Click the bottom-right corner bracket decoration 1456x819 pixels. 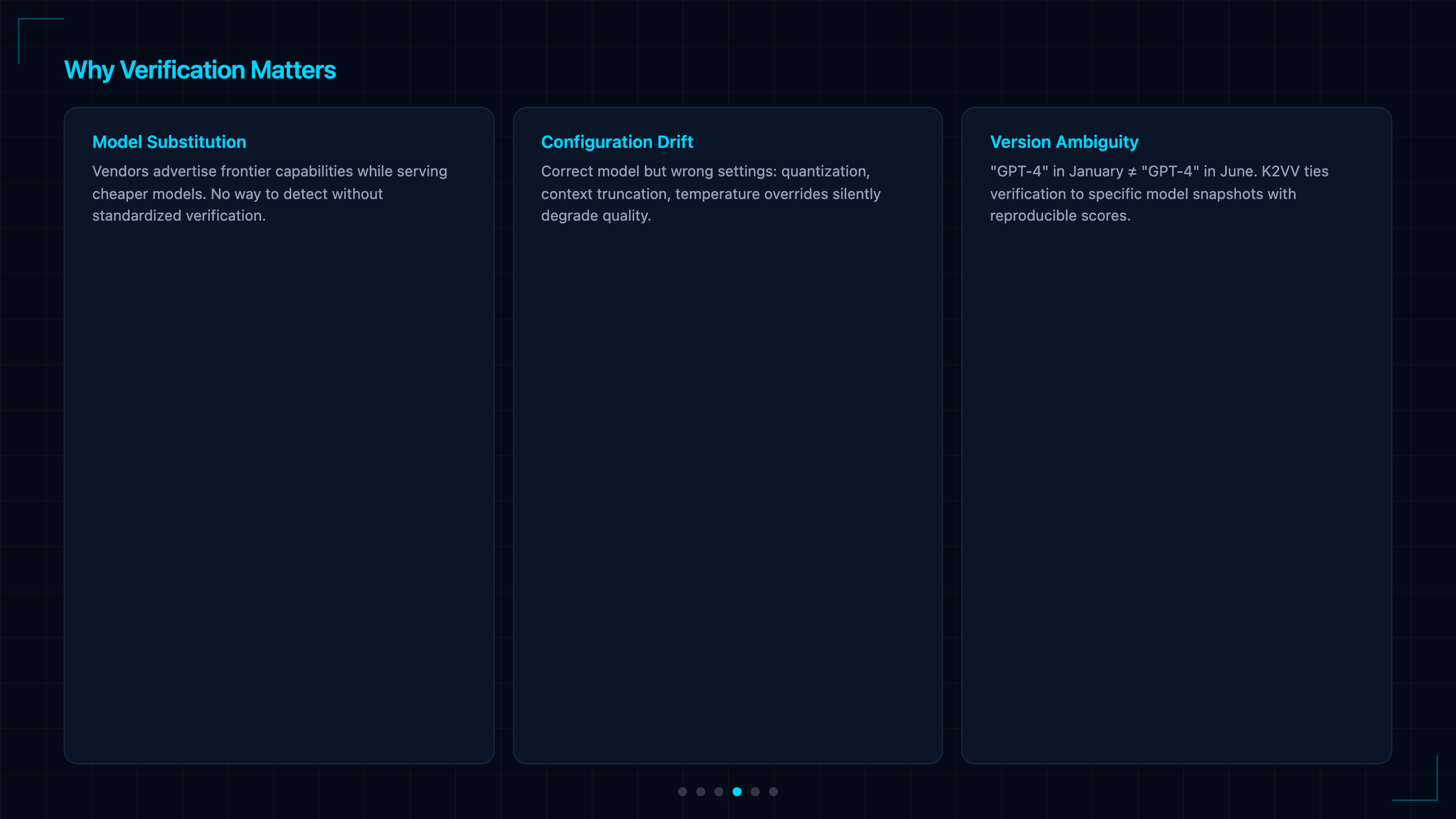[x=1415, y=778]
